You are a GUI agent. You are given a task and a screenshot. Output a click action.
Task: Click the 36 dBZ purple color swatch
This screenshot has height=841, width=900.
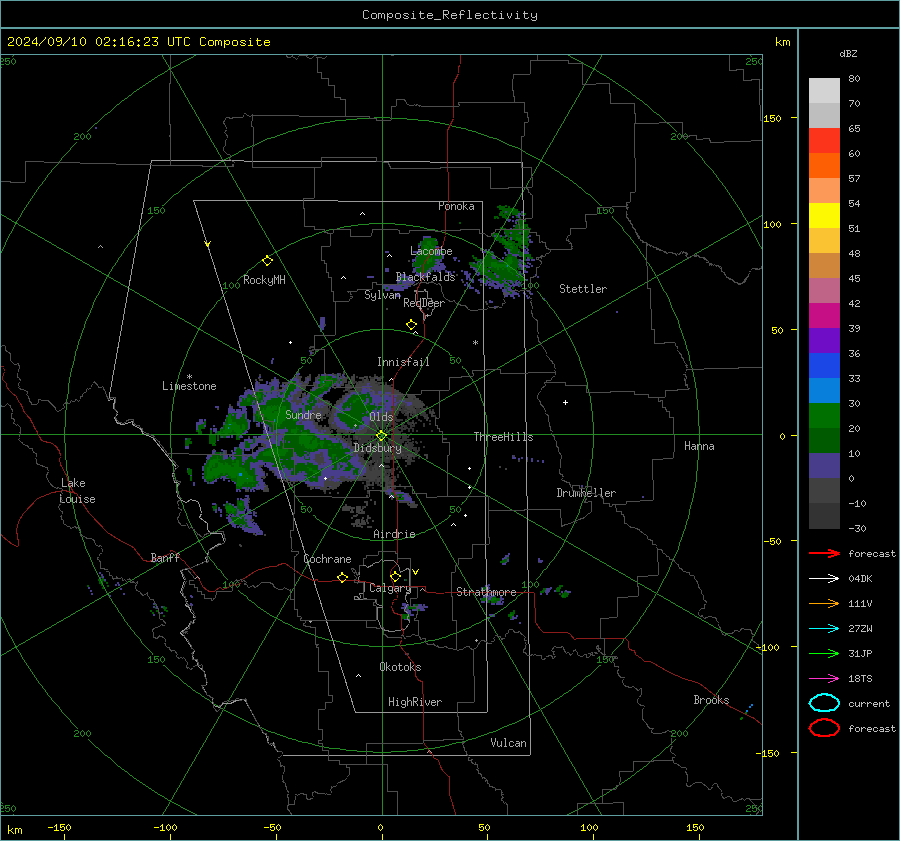coord(824,340)
